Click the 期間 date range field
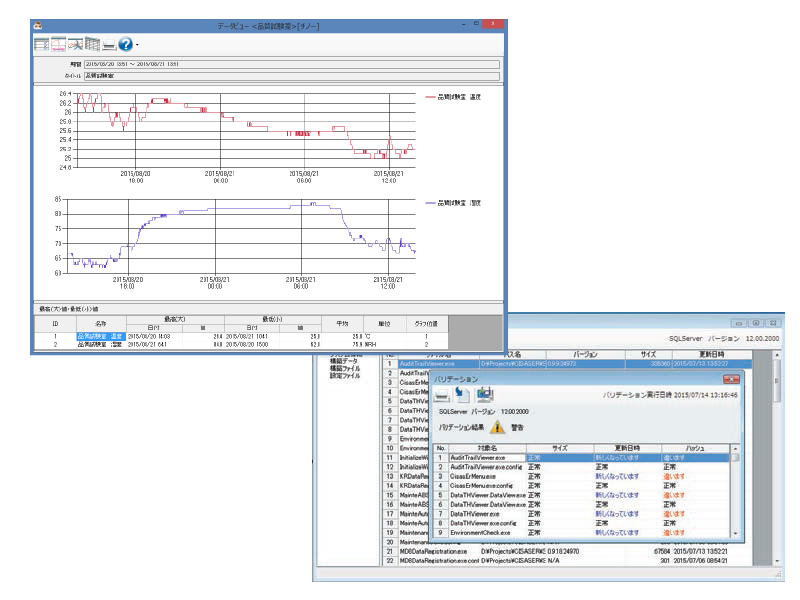Image resolution: width=800 pixels, height=600 pixels. pyautogui.click(x=291, y=64)
